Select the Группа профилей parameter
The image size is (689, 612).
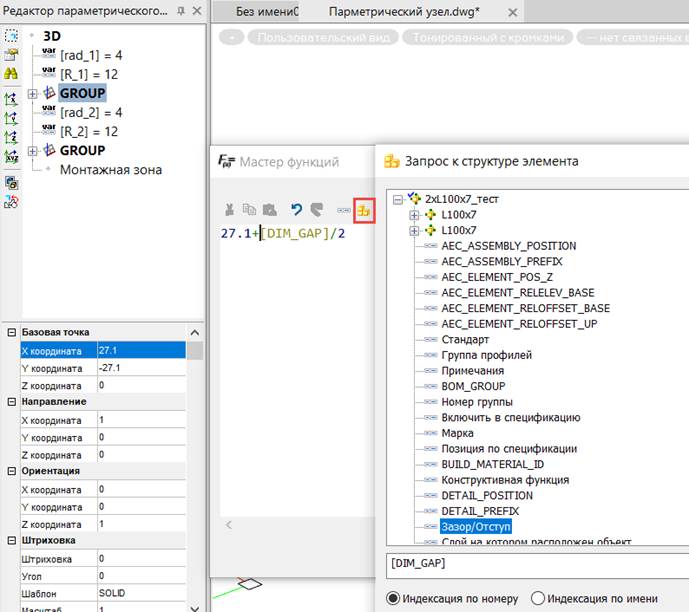486,355
